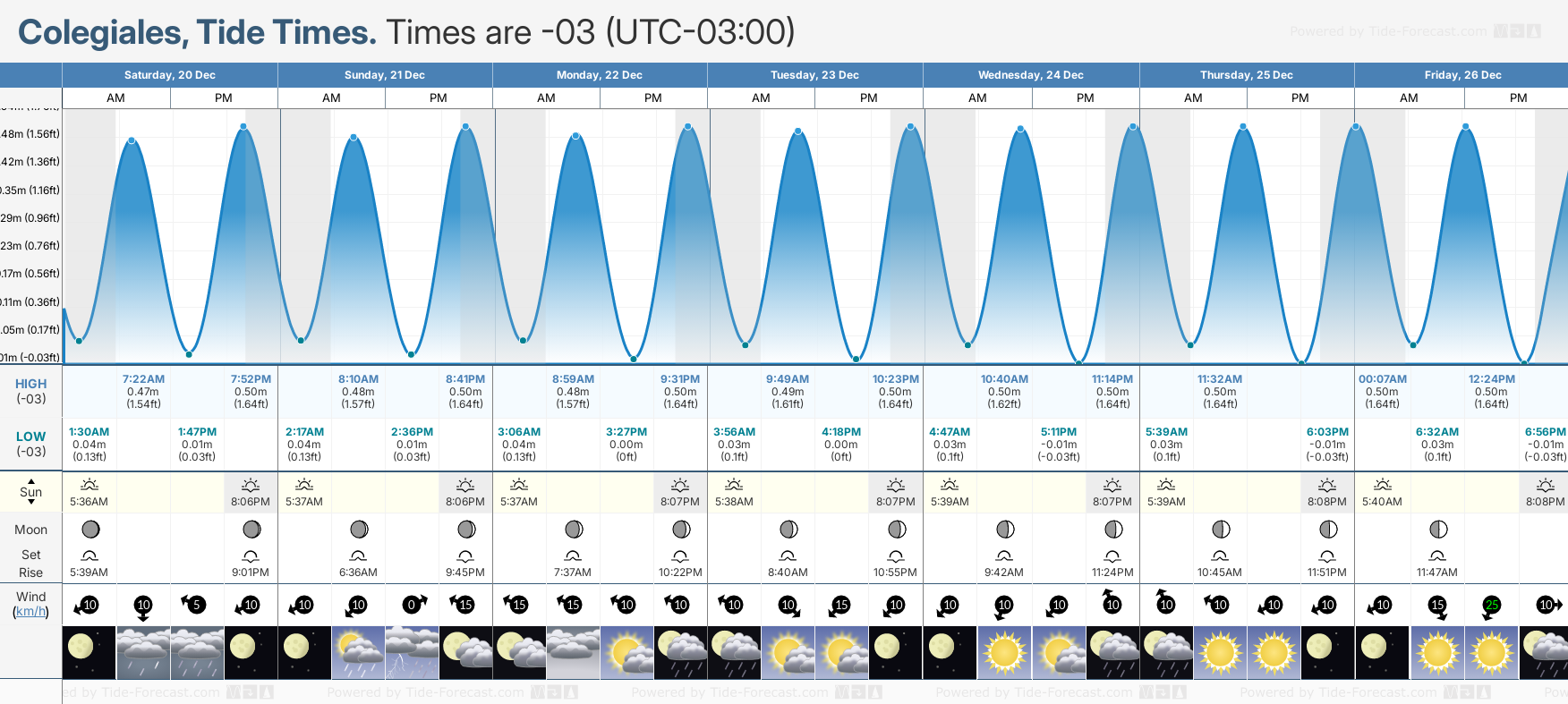Select the Wednesday, 24 Dec day header

(1031, 75)
